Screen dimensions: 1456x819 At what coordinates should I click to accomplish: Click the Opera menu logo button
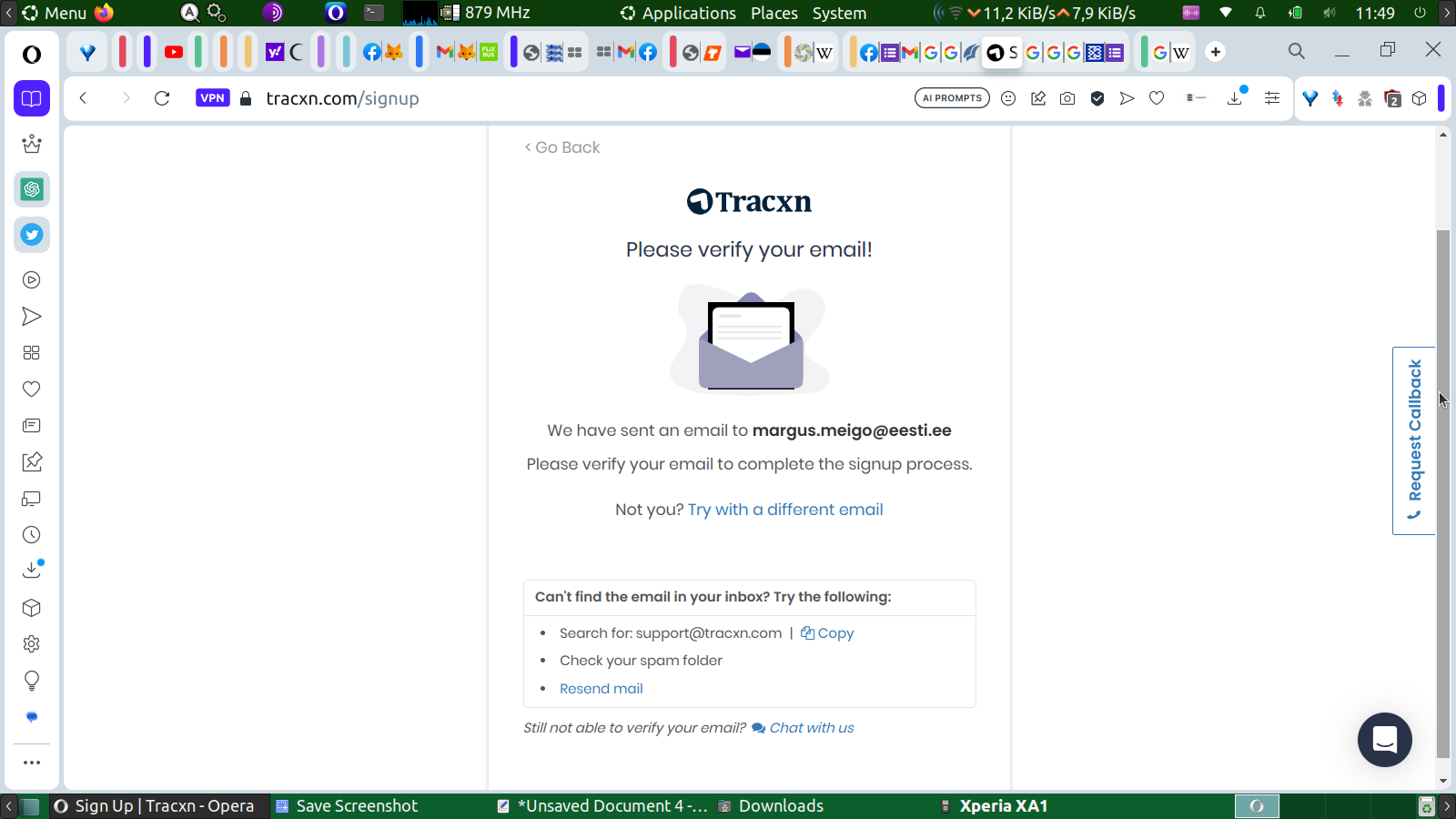(x=32, y=55)
